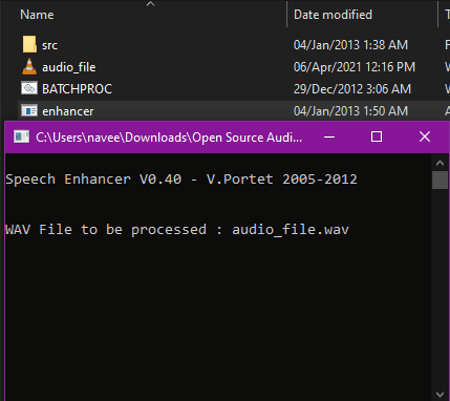Viewport: 450px width, 401px height.
Task: Click the console scrollbar down arrow
Action: point(440,394)
